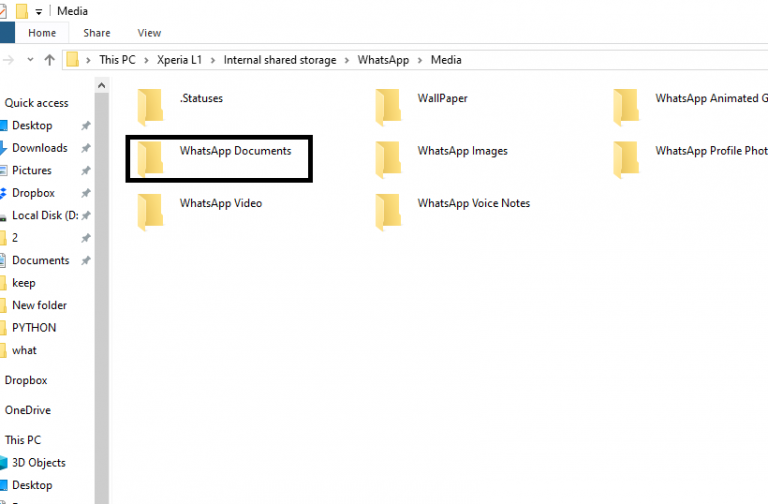Navigate to WhatsApp breadcrumb
The height and width of the screenshot is (504, 768).
[383, 60]
